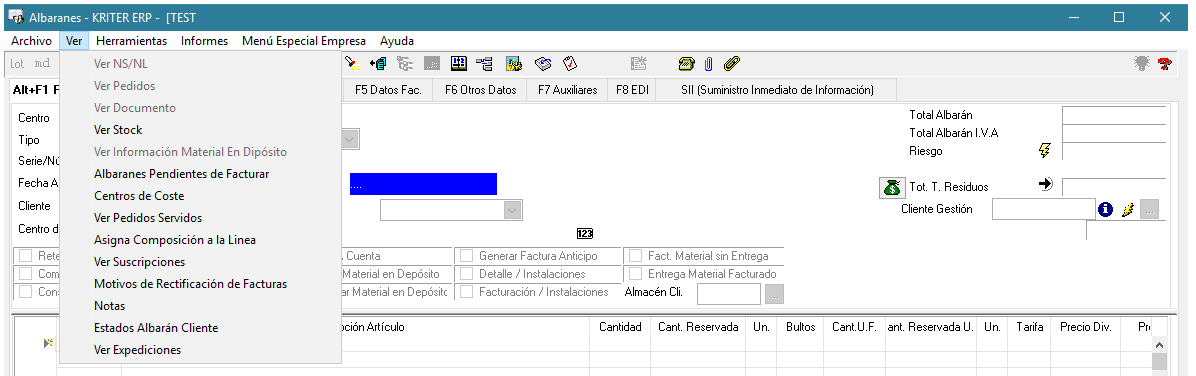Switch to the F5 Datos Fac. tab
Screen dimensions: 1196x376
pos(388,90)
